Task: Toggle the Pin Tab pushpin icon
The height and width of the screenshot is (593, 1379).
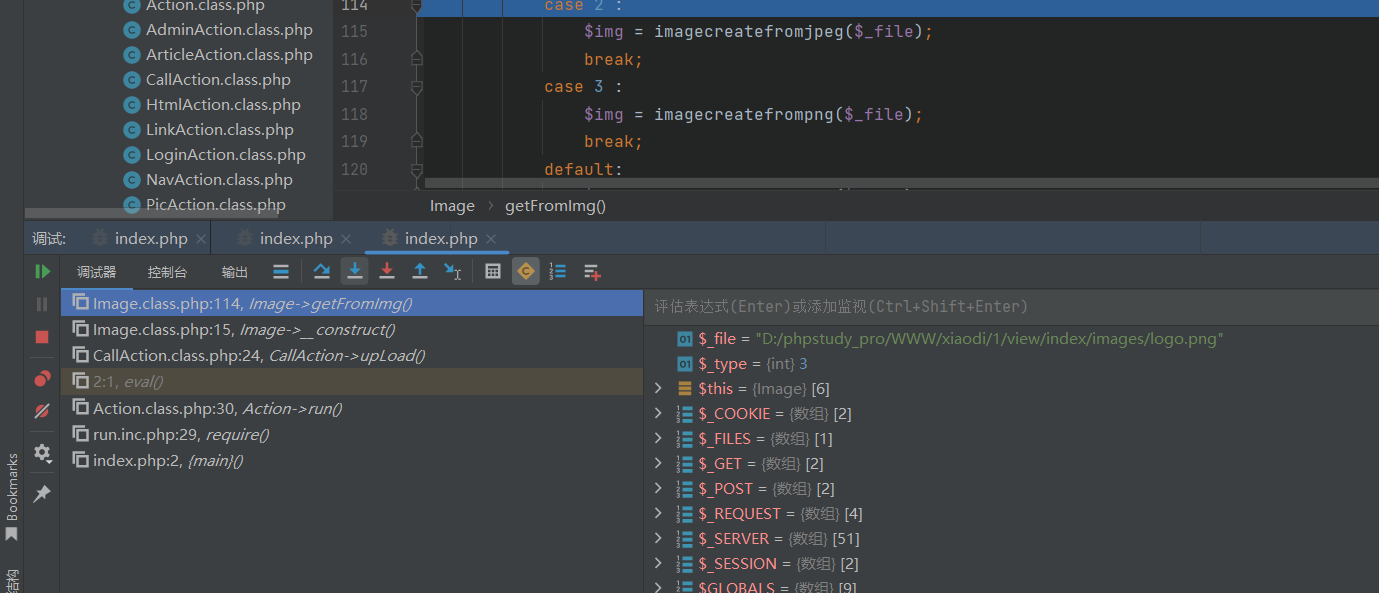Action: tap(42, 494)
